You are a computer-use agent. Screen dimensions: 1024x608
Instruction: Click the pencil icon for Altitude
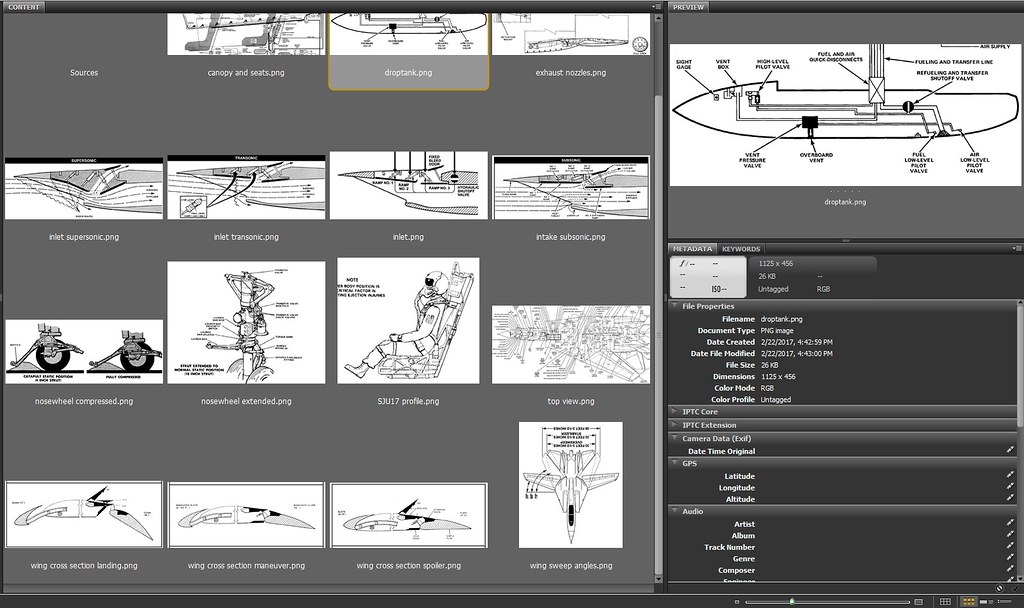pyautogui.click(x=1010, y=499)
